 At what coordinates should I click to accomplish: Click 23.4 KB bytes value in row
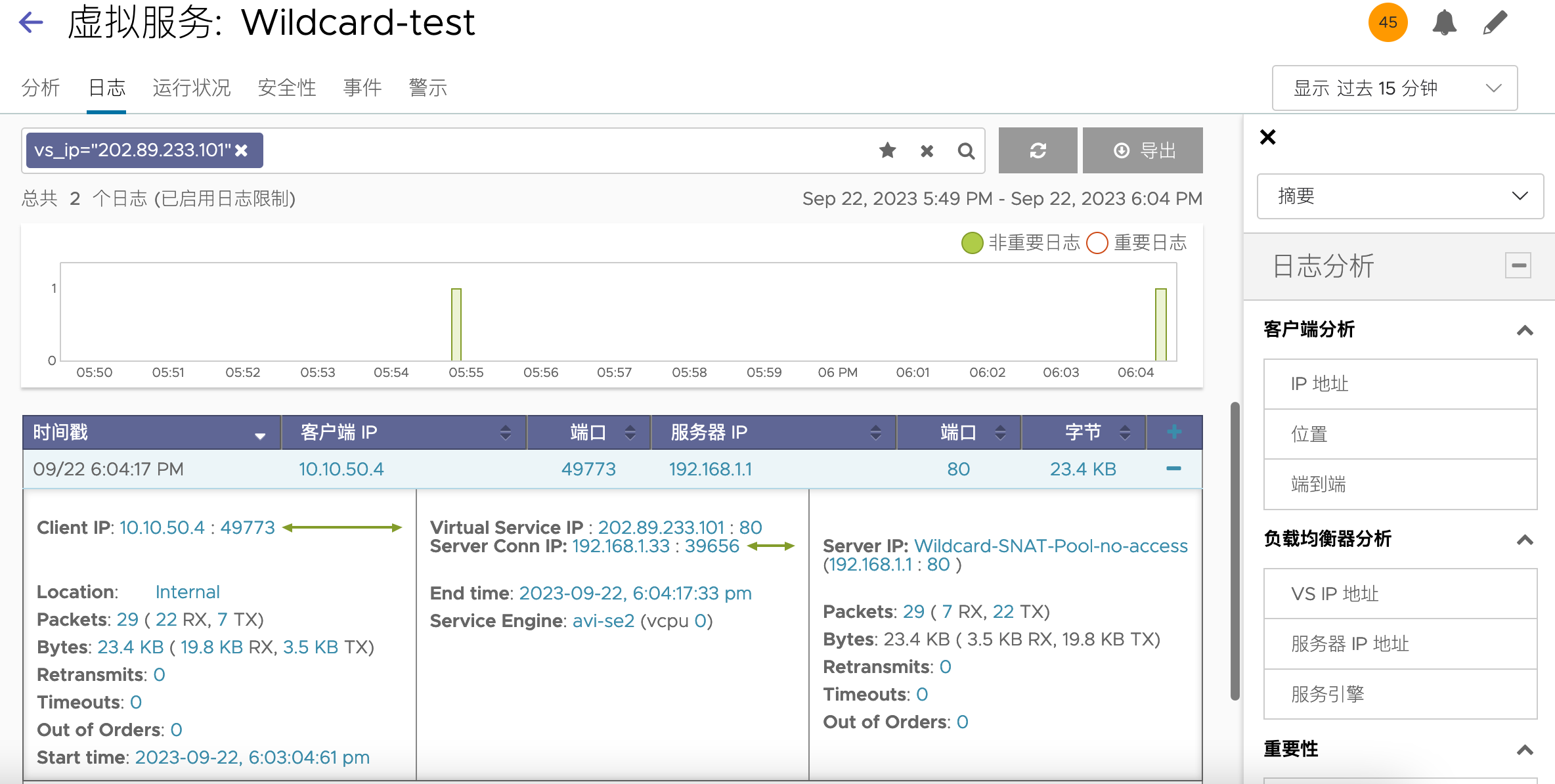point(1083,469)
